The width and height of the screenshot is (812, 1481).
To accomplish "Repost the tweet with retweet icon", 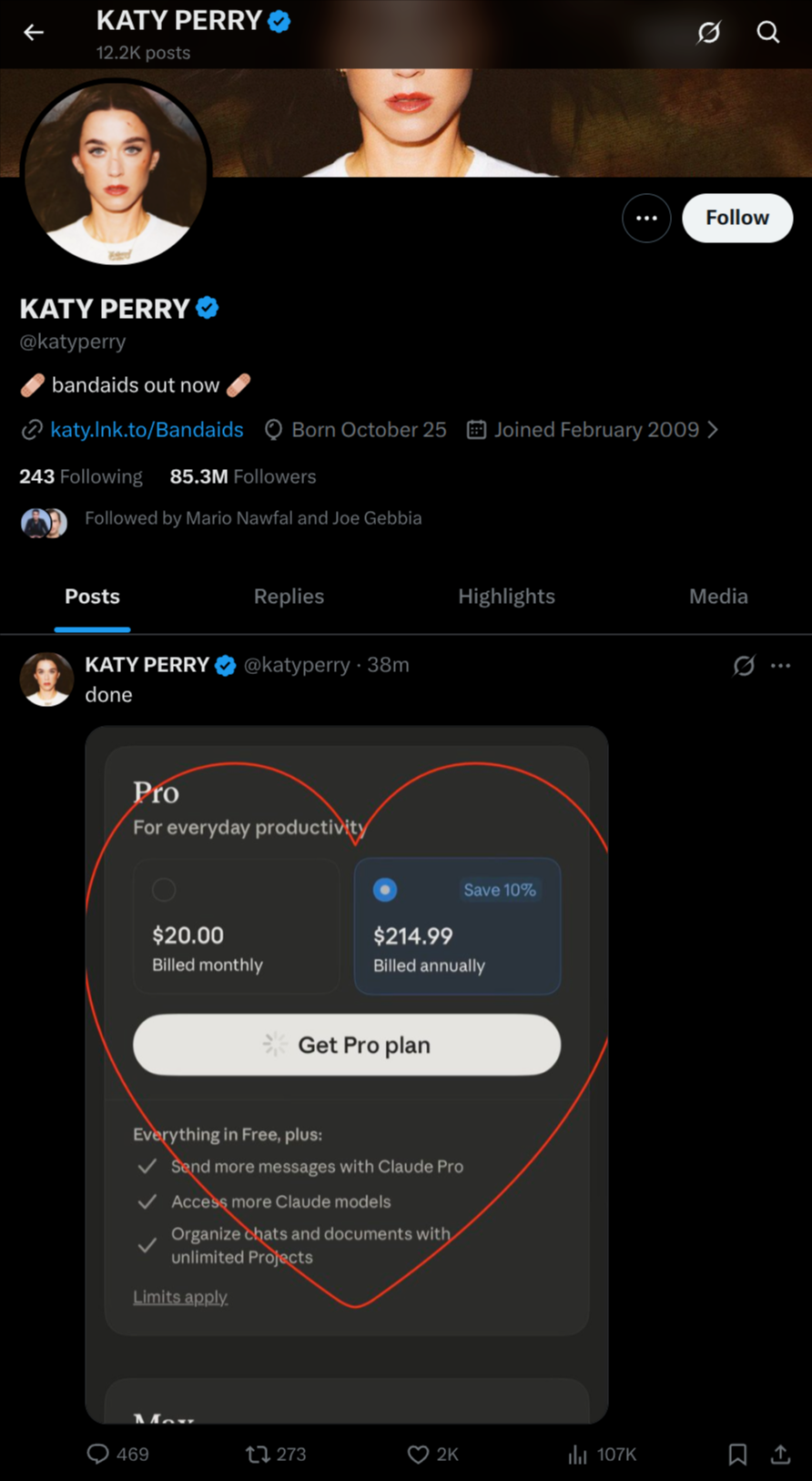I will 258,1454.
